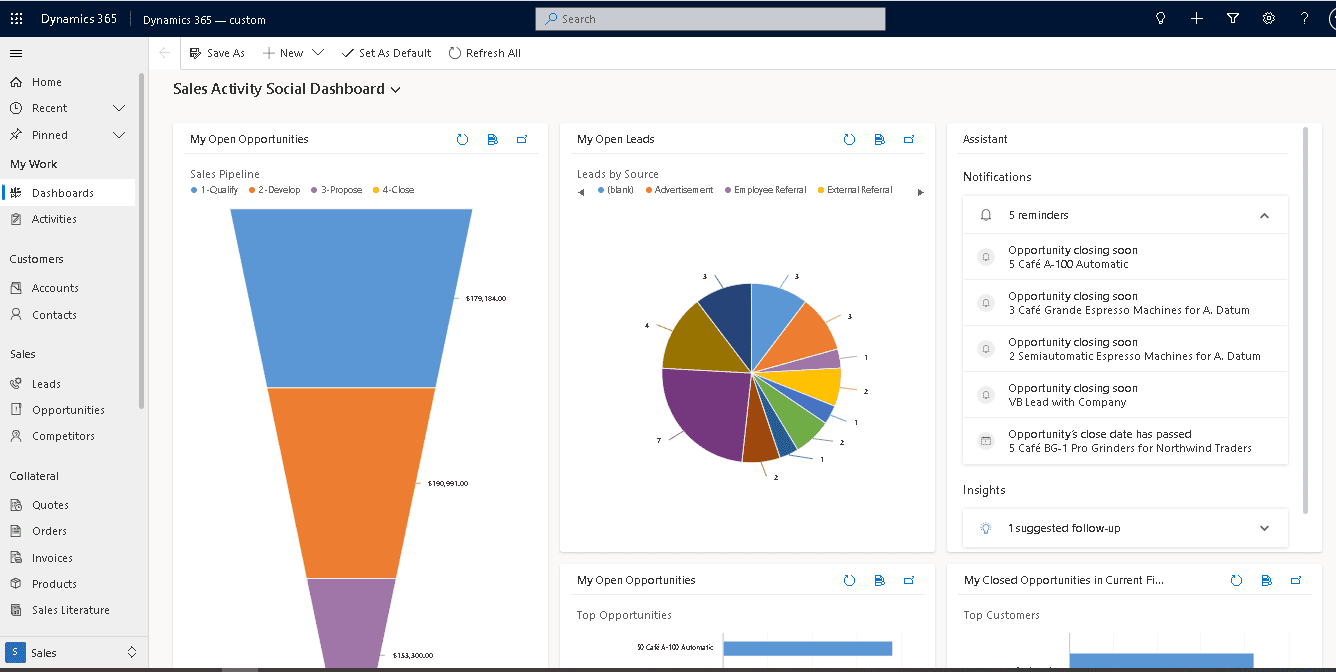Collapse the 5 reminders section
Image resolution: width=1336 pixels, height=672 pixels.
click(x=1264, y=215)
